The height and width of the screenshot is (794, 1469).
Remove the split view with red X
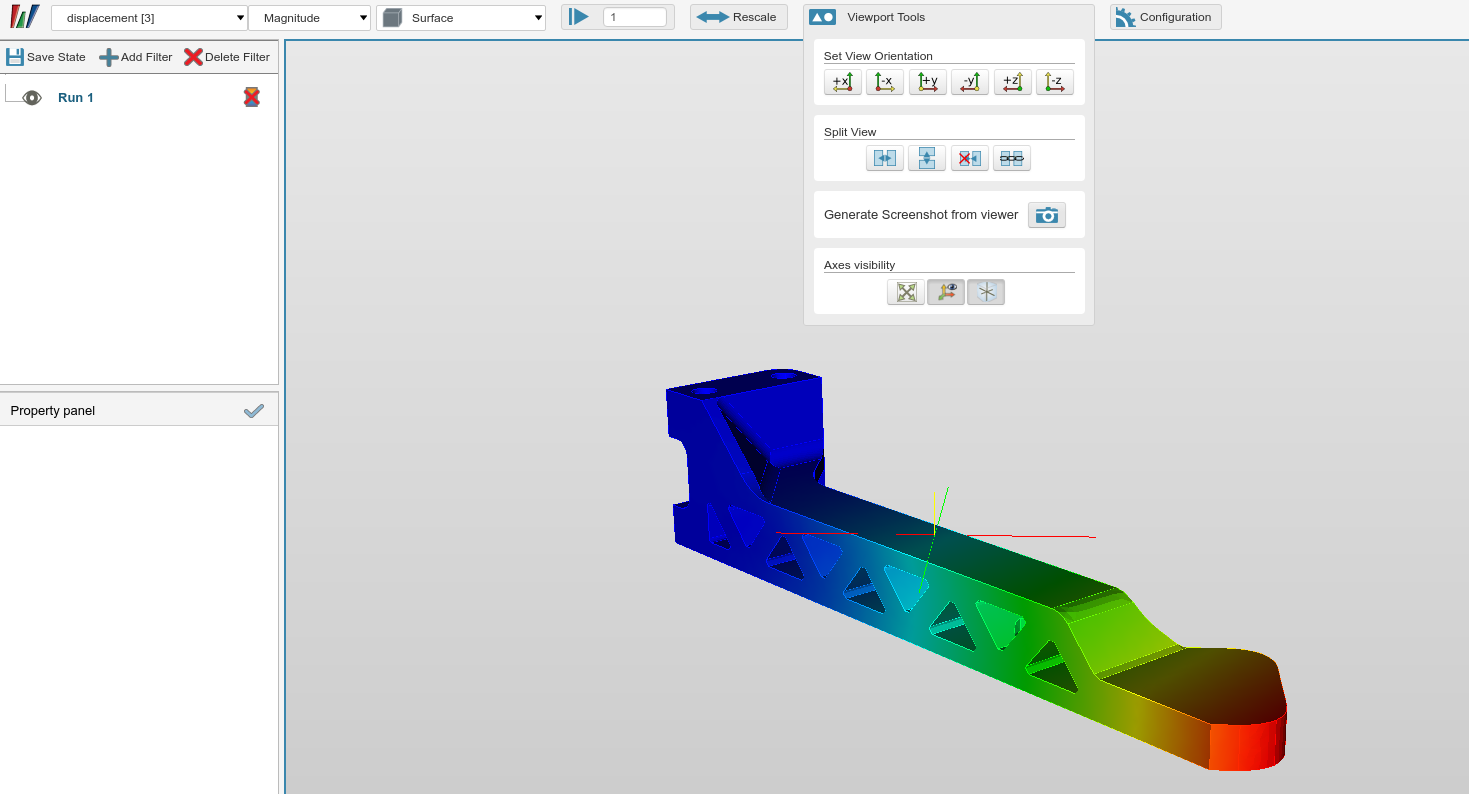(x=970, y=158)
